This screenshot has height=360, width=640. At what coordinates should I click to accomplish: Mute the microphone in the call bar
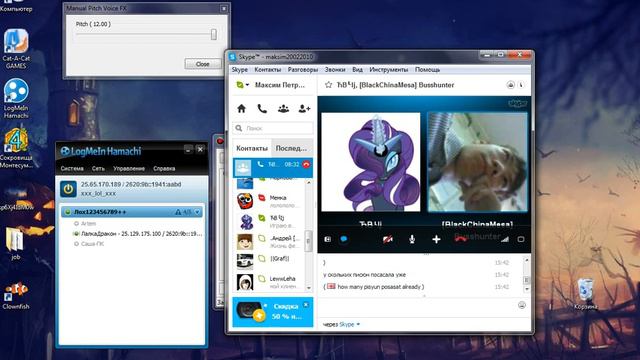(412, 239)
